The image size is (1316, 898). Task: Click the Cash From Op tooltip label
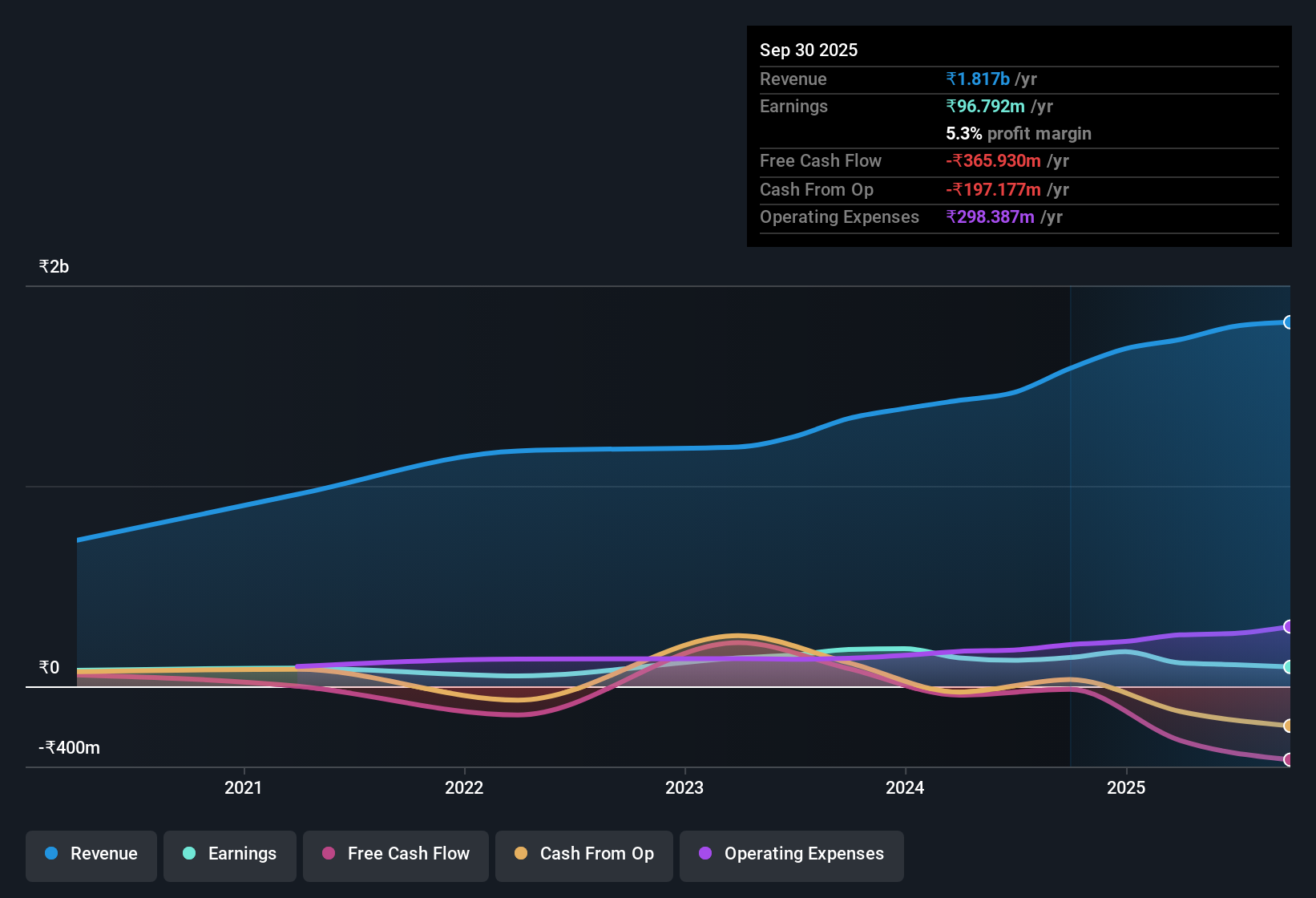(x=817, y=189)
